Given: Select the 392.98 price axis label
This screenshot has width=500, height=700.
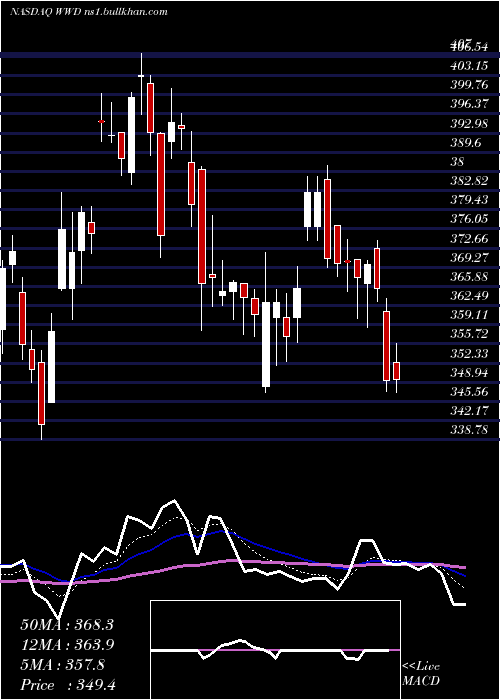Looking at the screenshot, I should click(x=469, y=123).
